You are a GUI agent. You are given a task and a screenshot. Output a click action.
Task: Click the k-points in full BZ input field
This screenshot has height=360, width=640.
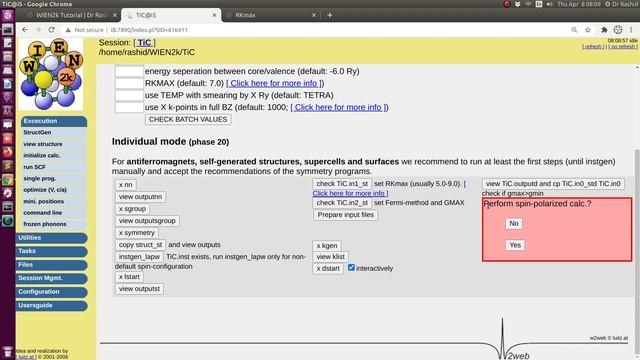129,107
